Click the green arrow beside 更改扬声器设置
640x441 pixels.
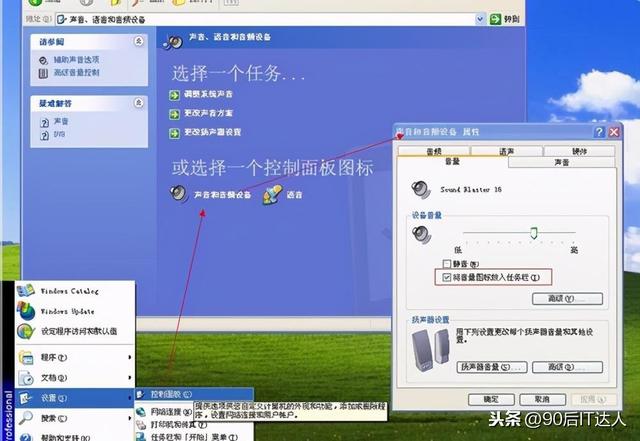[x=174, y=134]
